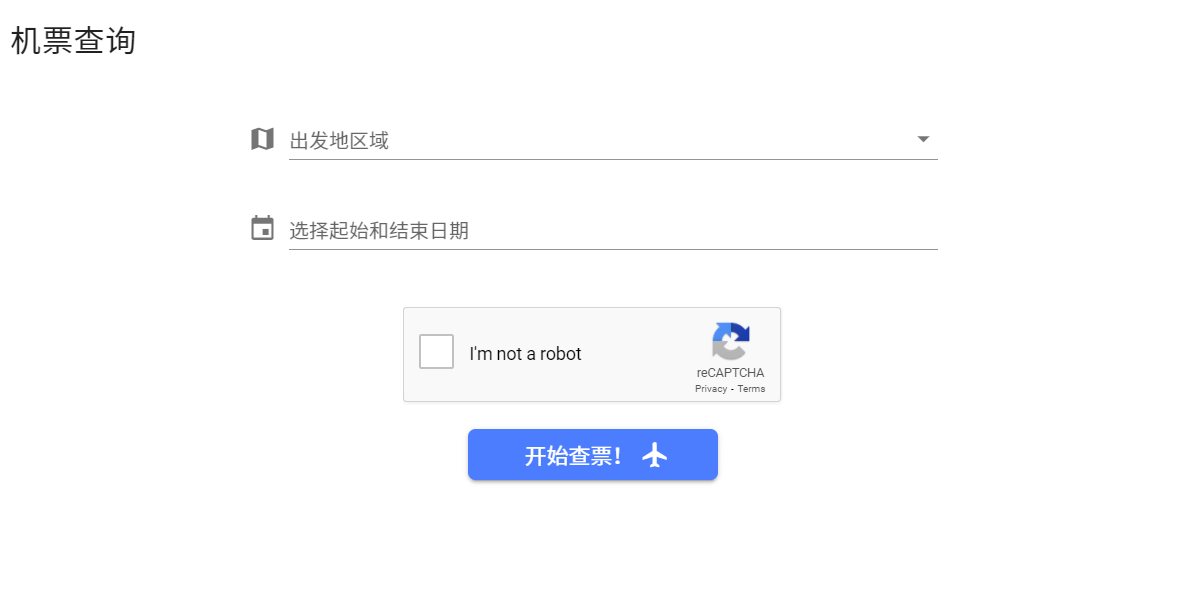Click the underline beneath the 出发地区域 field
Screen dimensions: 1193x598
point(613,159)
